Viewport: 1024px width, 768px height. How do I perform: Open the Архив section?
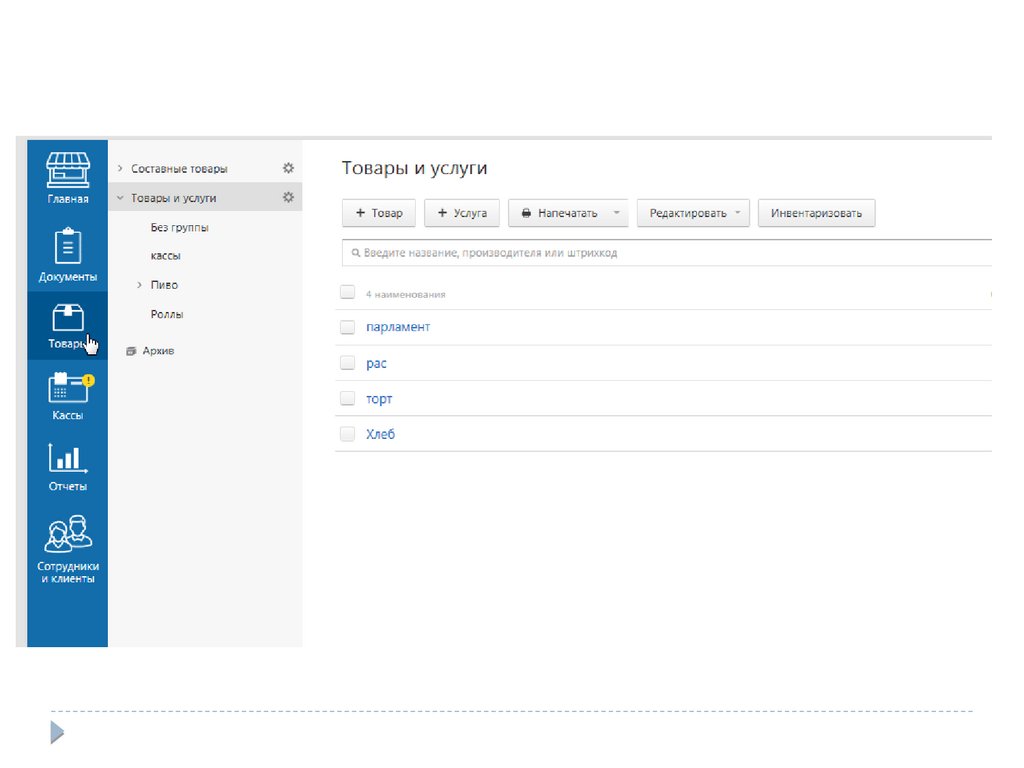(x=158, y=351)
